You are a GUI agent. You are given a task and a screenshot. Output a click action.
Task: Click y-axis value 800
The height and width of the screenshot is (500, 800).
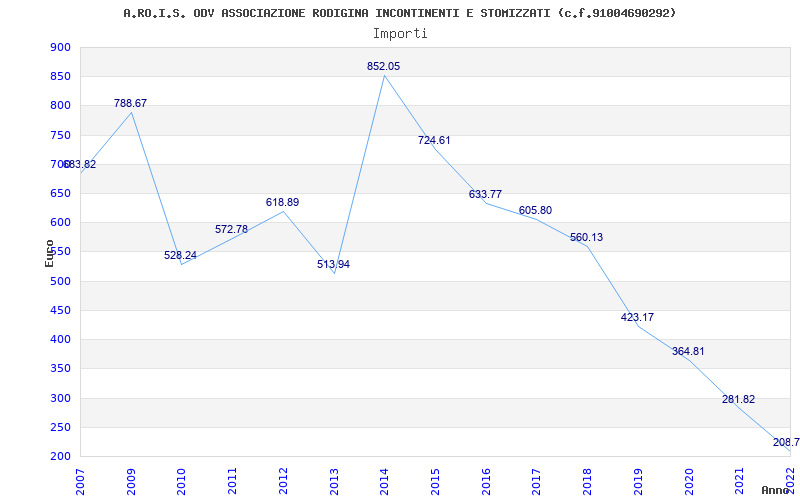point(60,106)
